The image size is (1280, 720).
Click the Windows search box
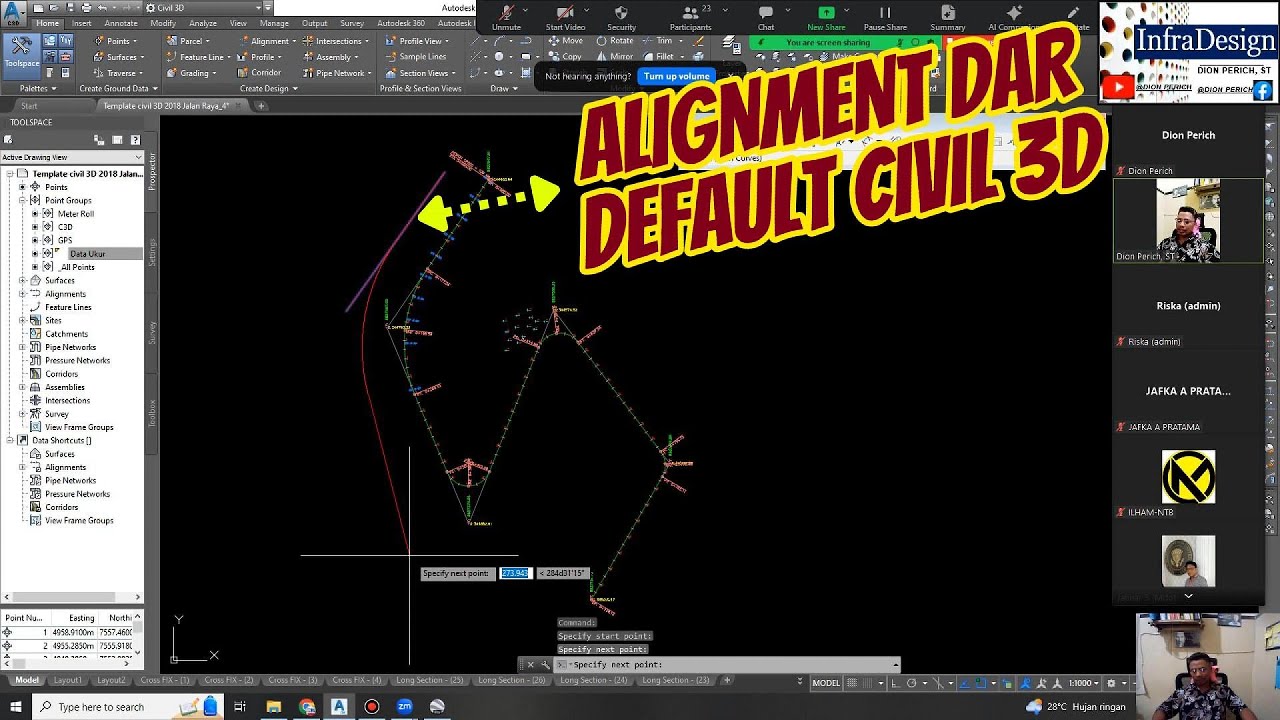[x=130, y=707]
